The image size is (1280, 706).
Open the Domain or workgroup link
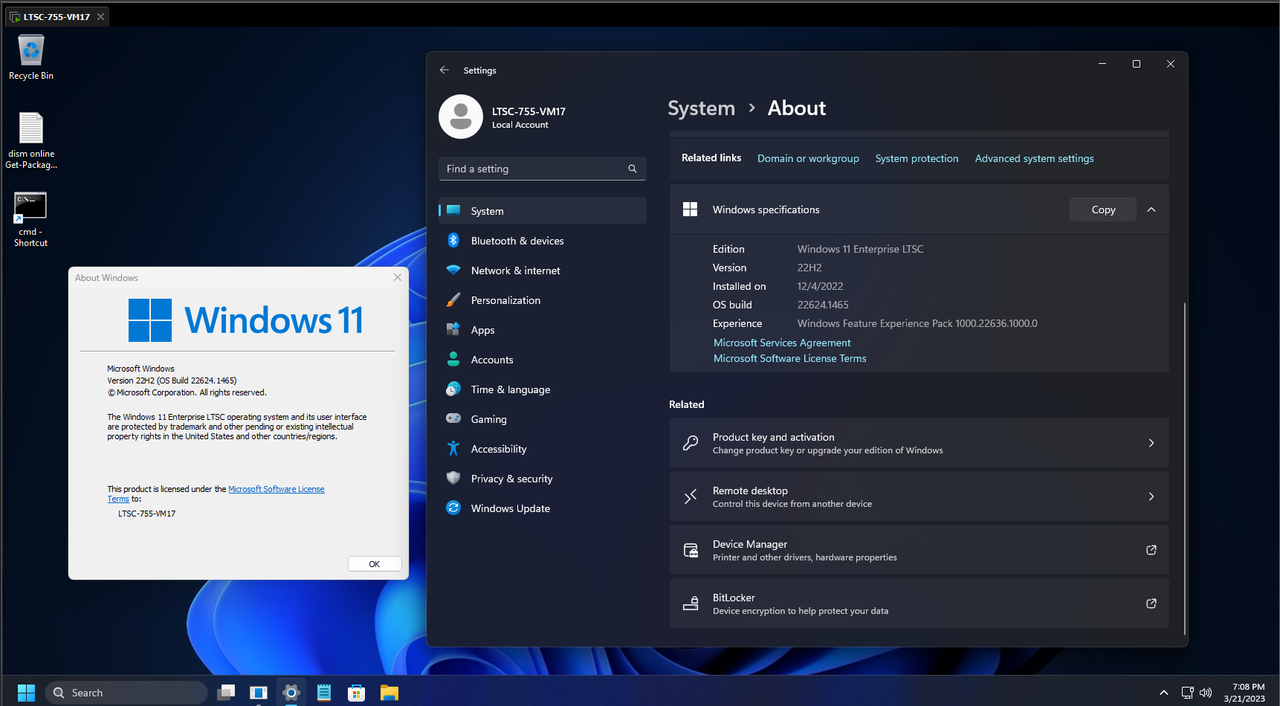point(808,159)
